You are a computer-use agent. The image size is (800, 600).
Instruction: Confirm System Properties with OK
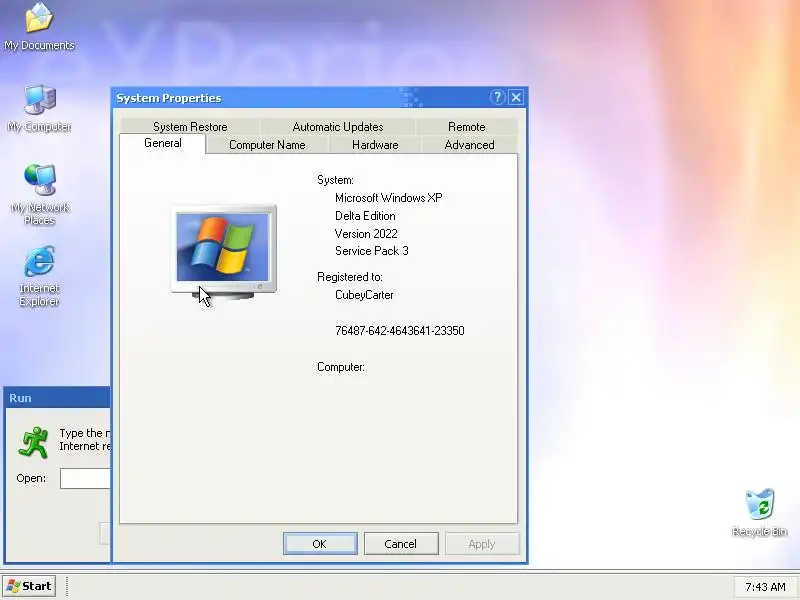[320, 544]
